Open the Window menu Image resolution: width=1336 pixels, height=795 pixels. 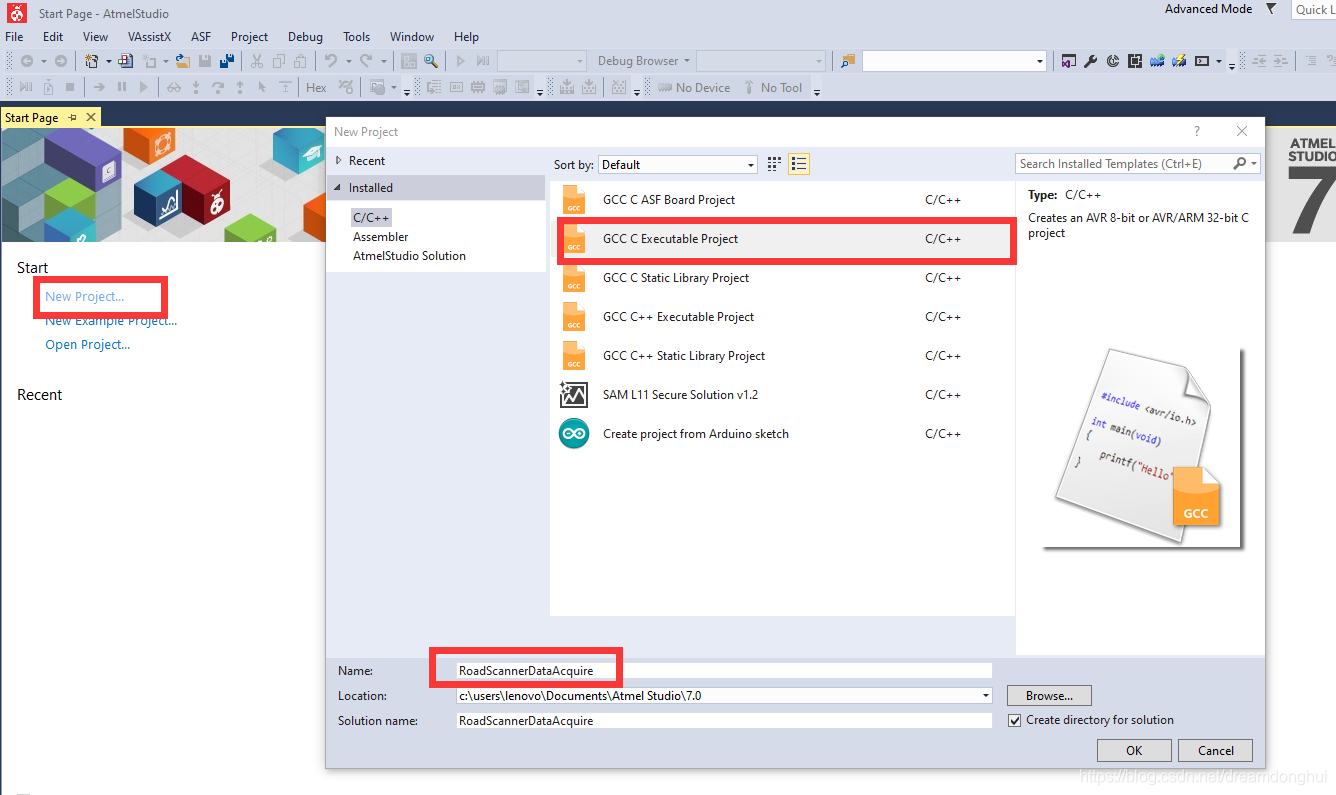point(412,37)
